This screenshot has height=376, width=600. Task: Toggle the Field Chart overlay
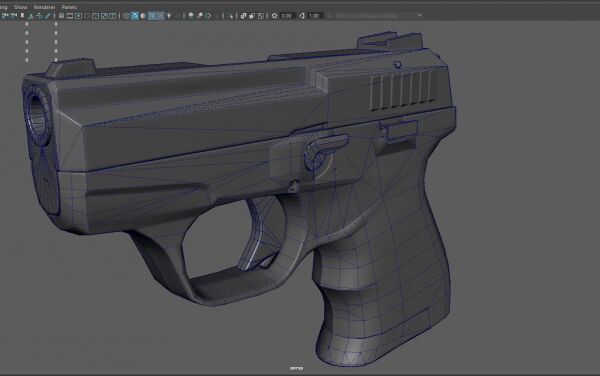coord(95,16)
